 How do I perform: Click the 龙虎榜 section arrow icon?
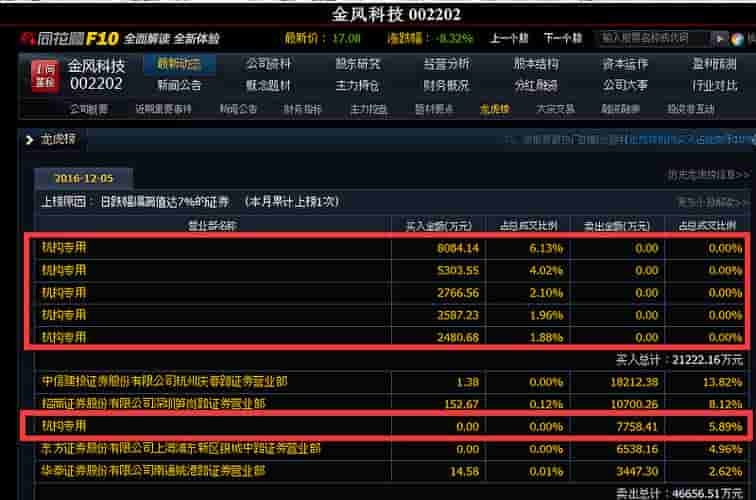30,139
